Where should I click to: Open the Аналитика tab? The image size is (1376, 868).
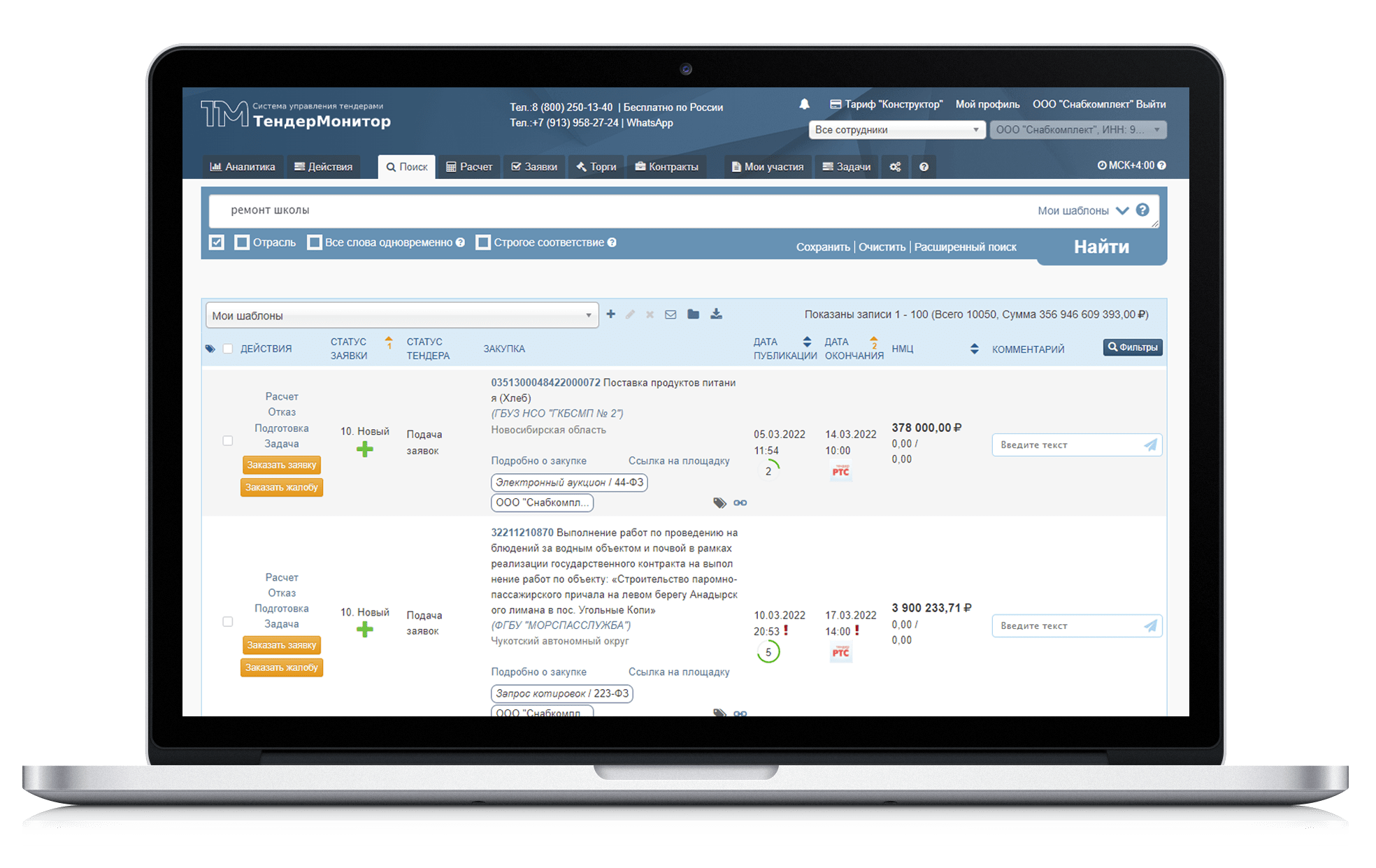pyautogui.click(x=243, y=167)
